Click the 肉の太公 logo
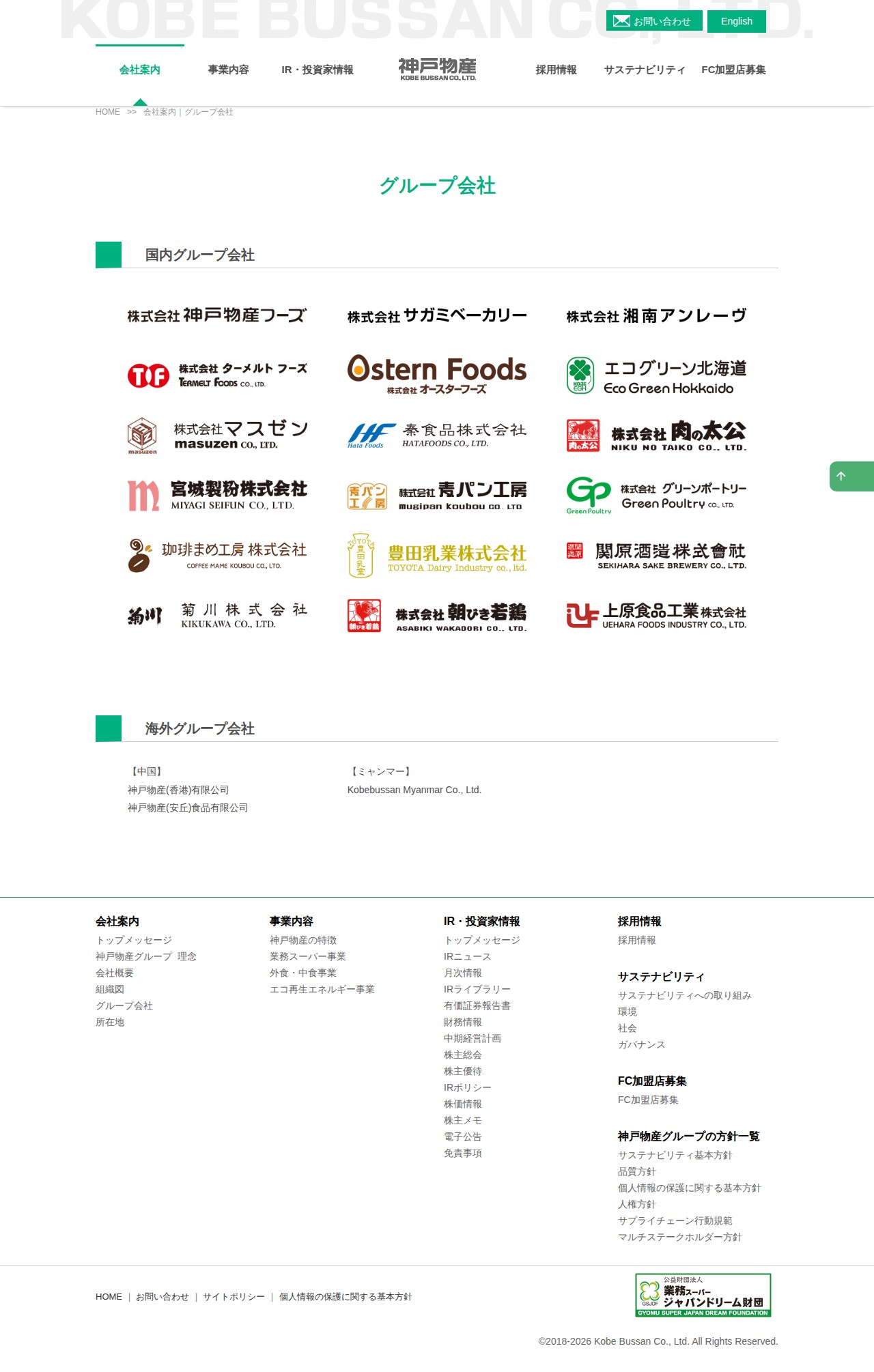The width and height of the screenshot is (874, 1372). tap(656, 435)
